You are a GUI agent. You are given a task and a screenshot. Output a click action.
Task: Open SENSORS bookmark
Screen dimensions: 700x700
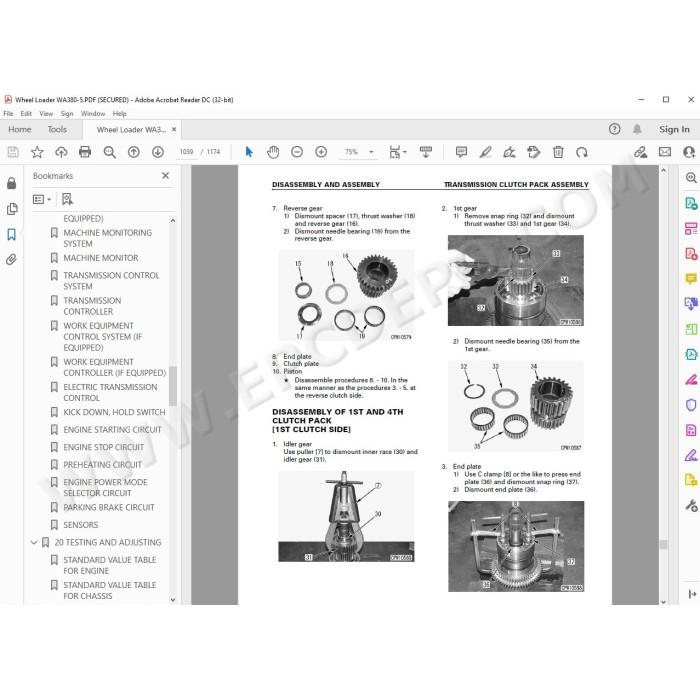click(80, 525)
